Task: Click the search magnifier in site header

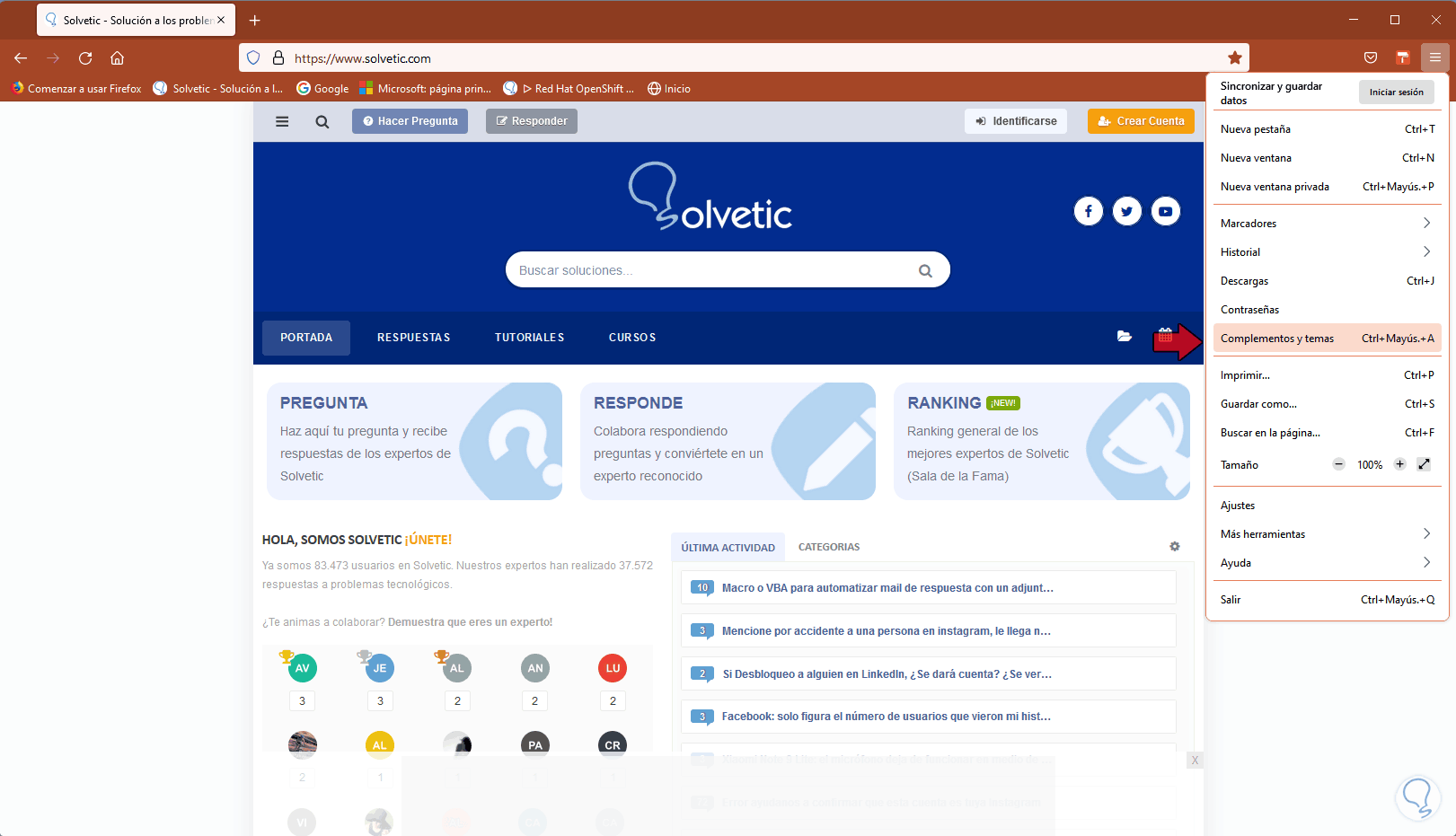Action: click(322, 121)
